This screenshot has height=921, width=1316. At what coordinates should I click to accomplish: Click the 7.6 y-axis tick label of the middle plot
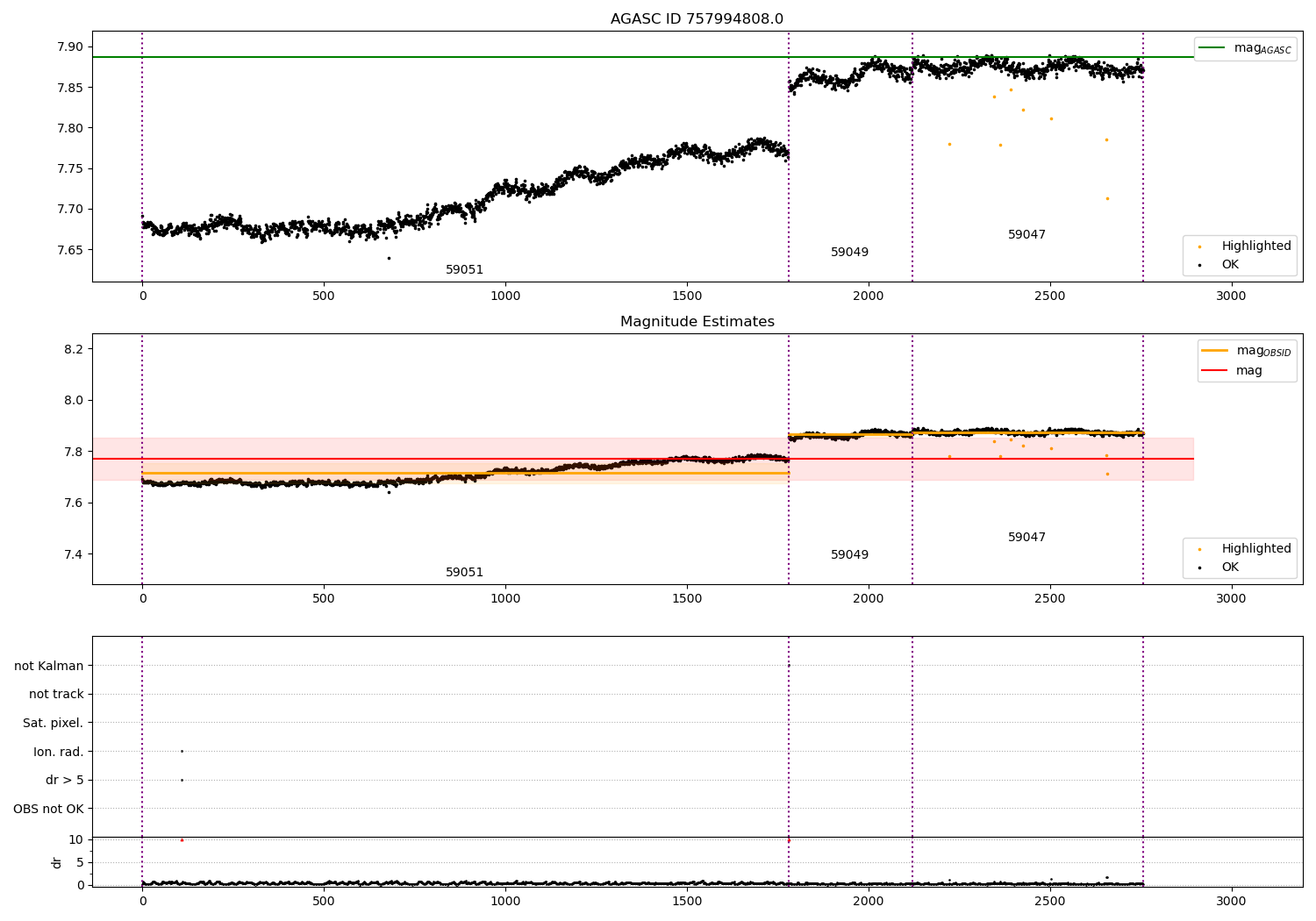click(74, 503)
